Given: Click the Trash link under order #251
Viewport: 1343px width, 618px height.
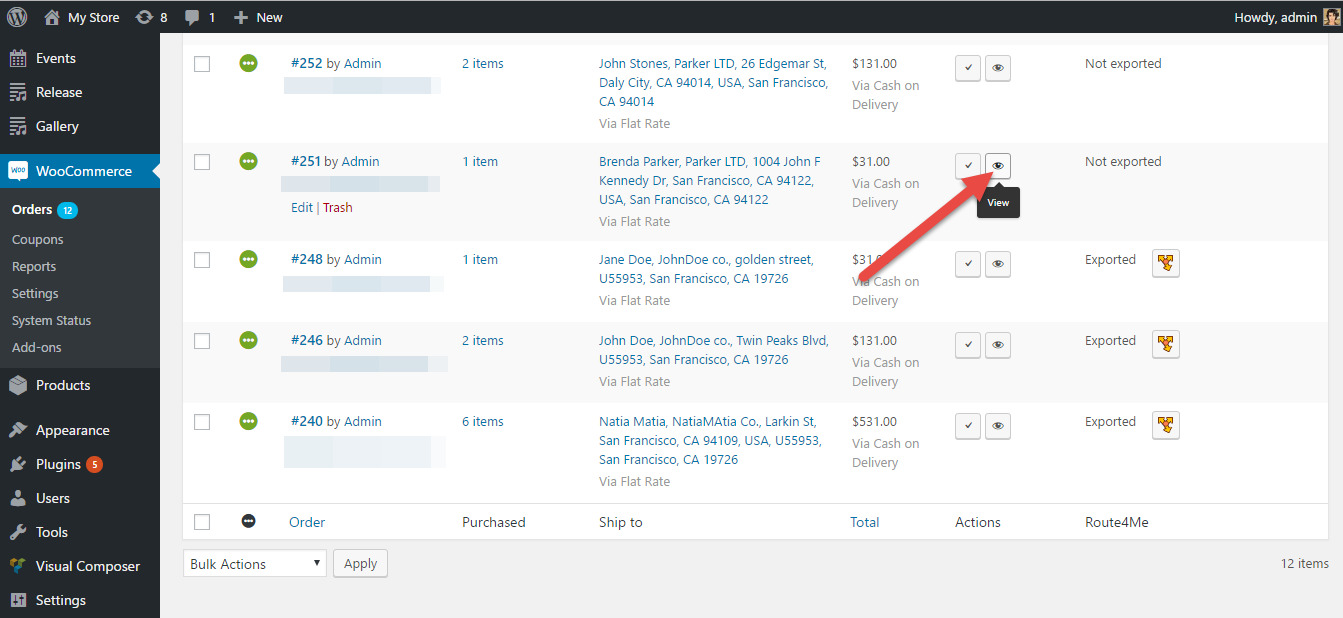Looking at the screenshot, I should coord(338,208).
